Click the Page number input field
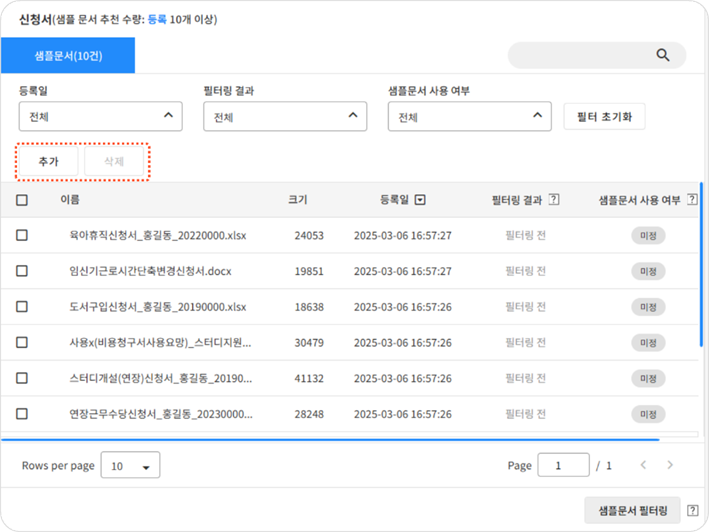 pos(563,465)
